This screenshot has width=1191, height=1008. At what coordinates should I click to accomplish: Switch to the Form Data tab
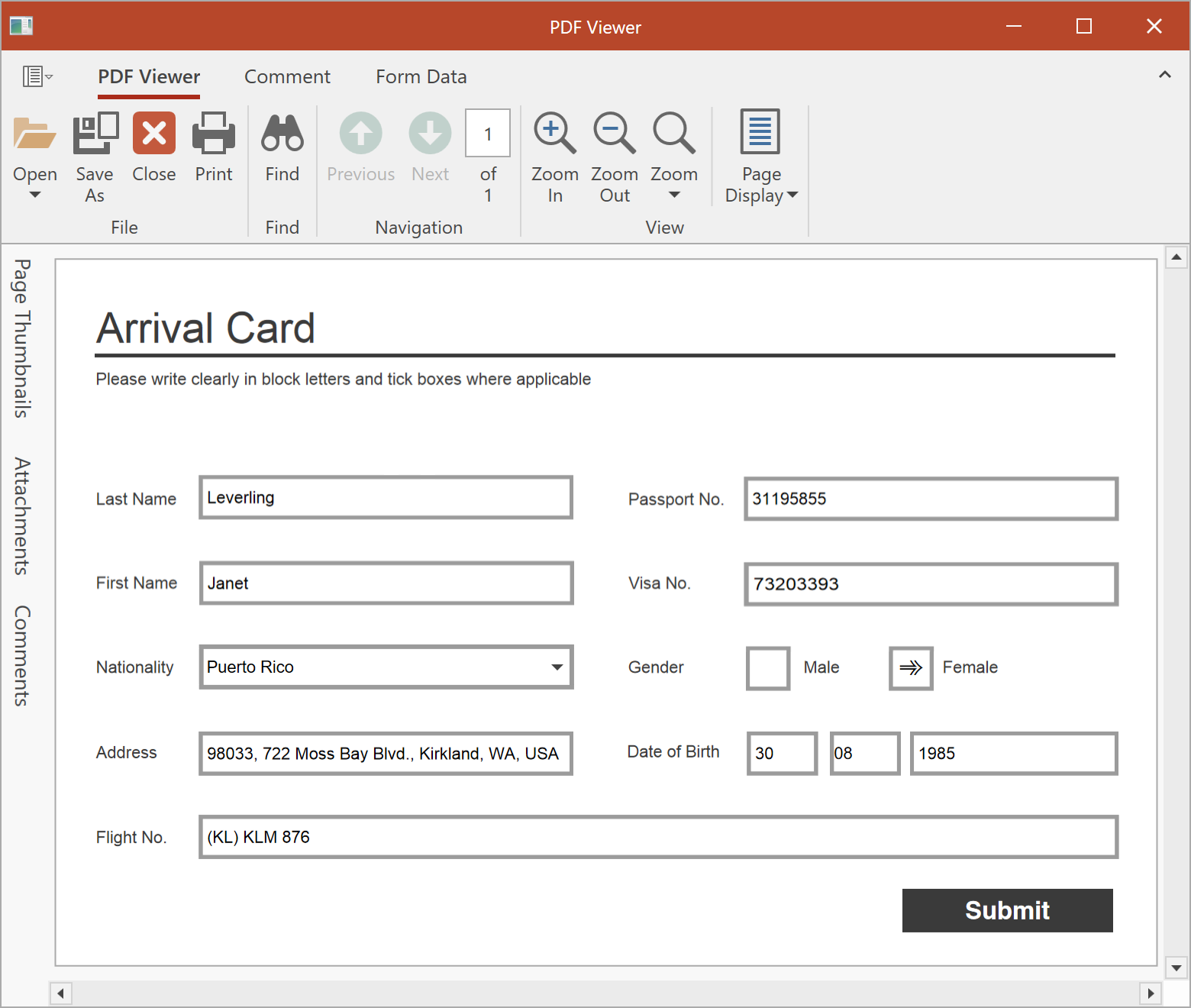click(x=421, y=77)
